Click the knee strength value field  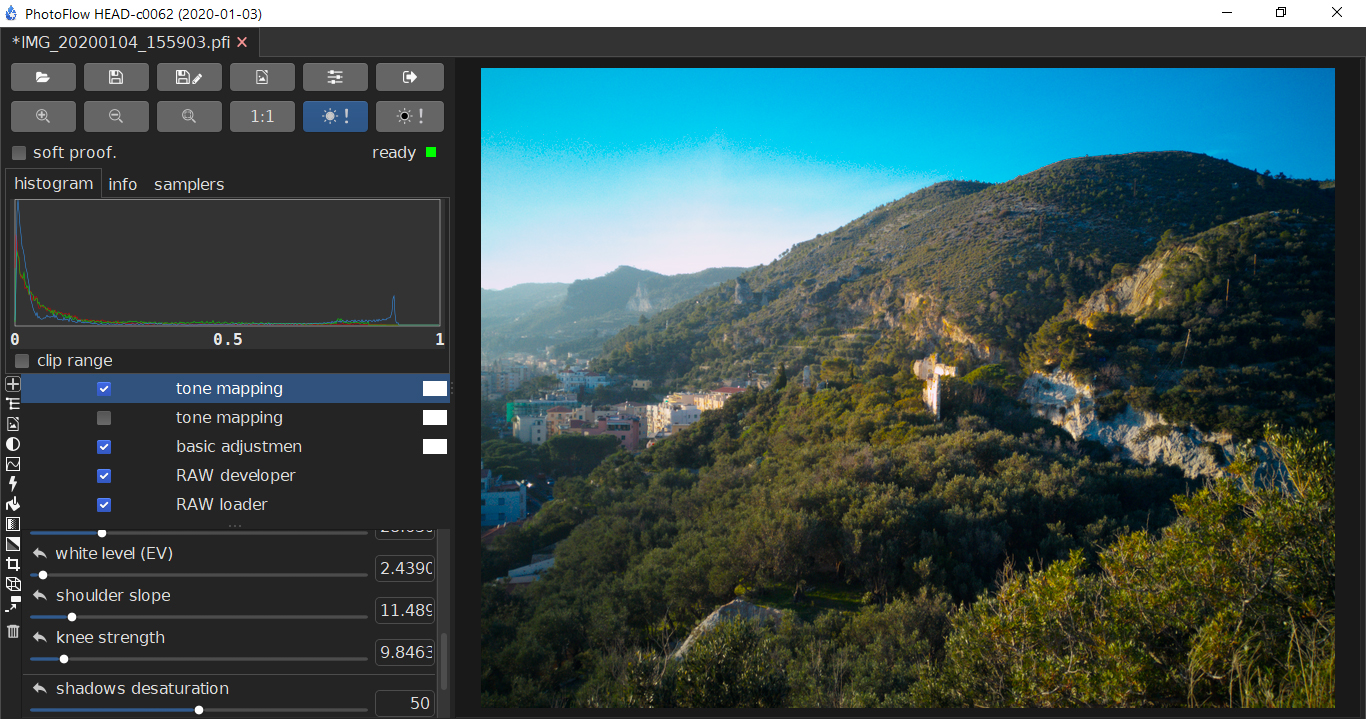click(405, 653)
